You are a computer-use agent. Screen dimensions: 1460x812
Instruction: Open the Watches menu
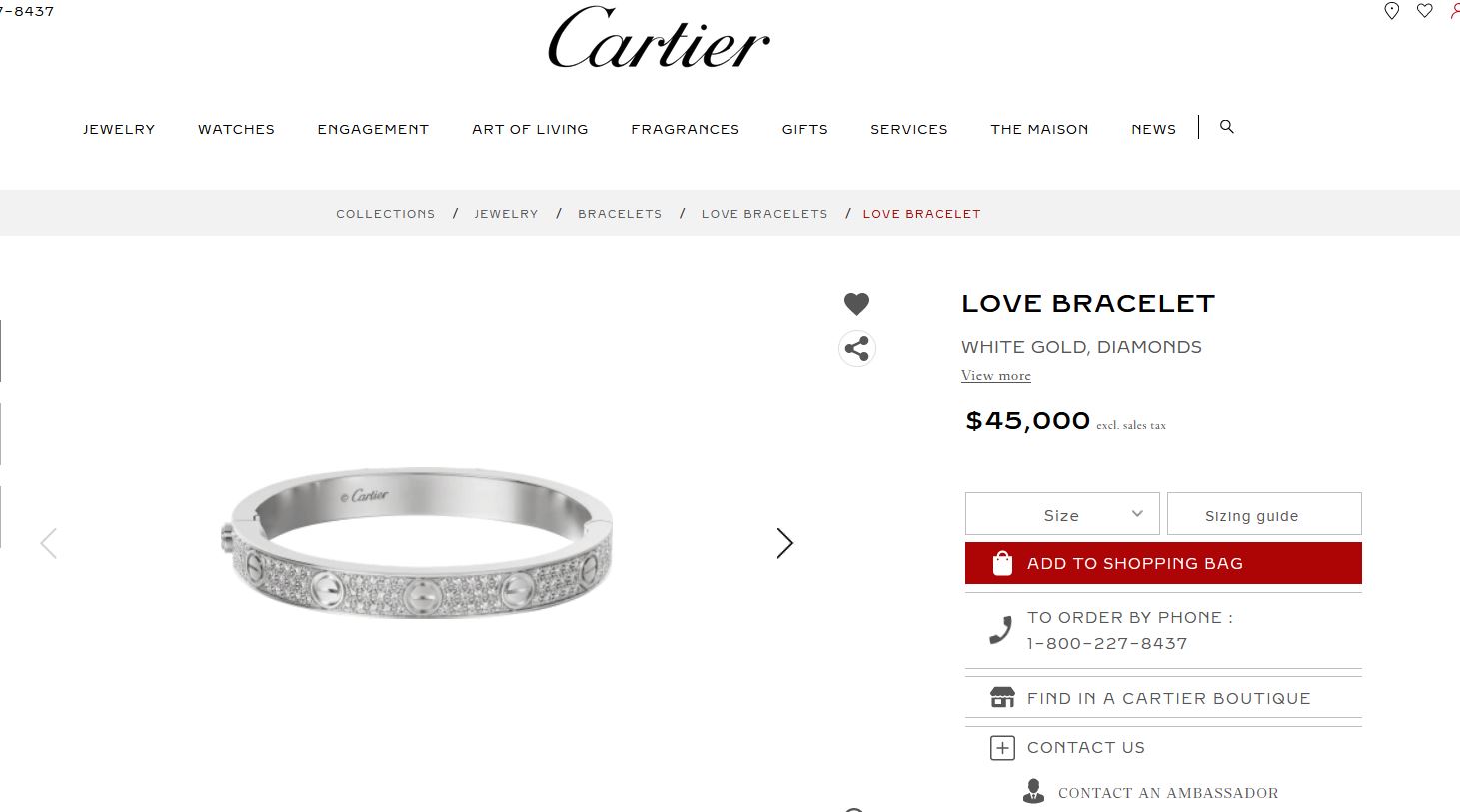pyautogui.click(x=236, y=129)
